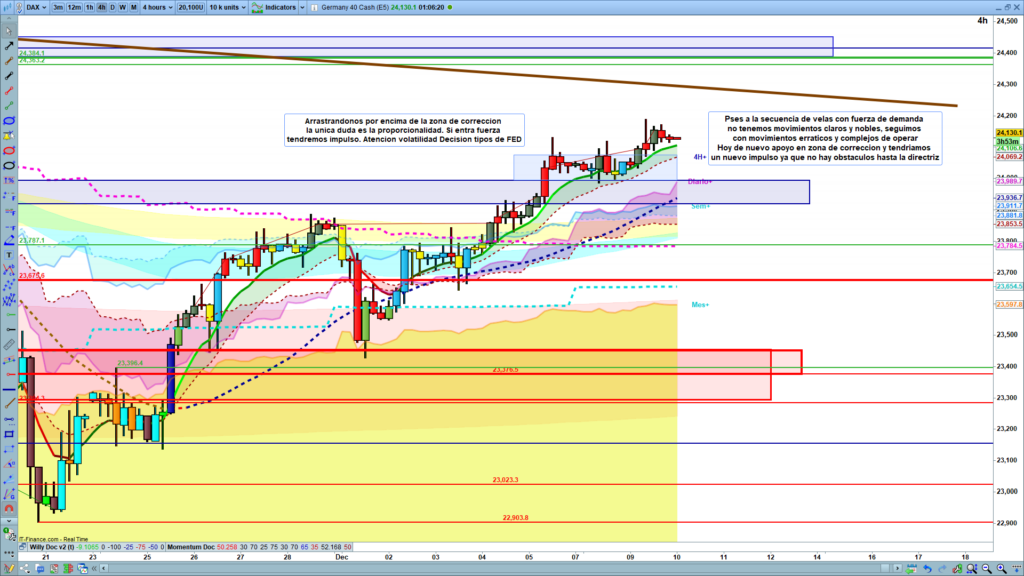This screenshot has height=576, width=1024.
Task: Switch to the 1h timeframe
Action: click(89, 7)
